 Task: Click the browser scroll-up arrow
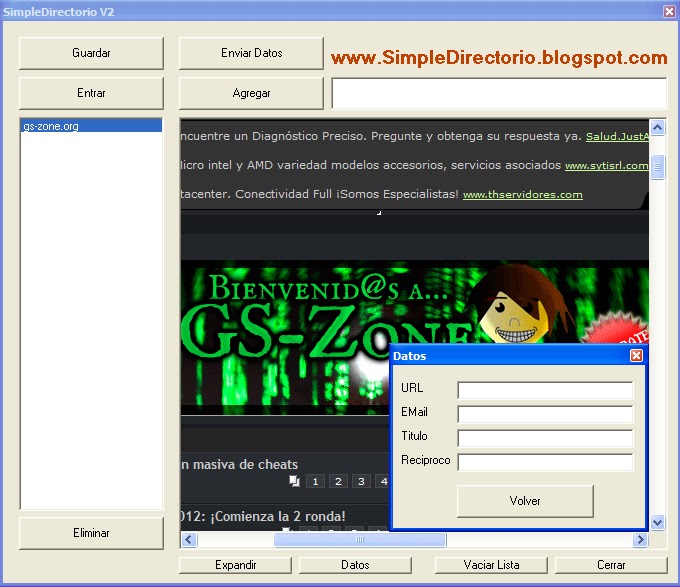coord(657,127)
